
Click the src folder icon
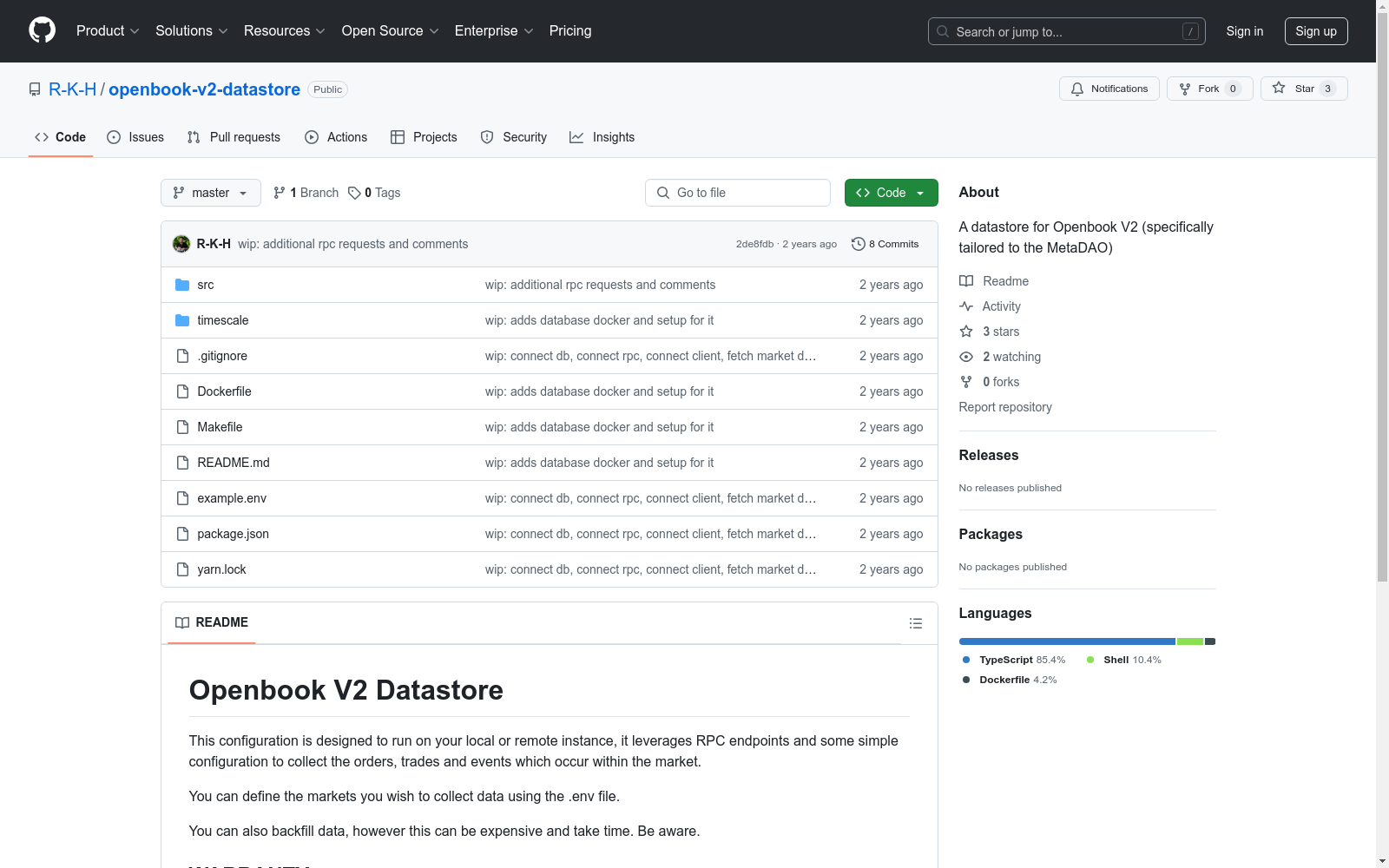pyautogui.click(x=182, y=285)
